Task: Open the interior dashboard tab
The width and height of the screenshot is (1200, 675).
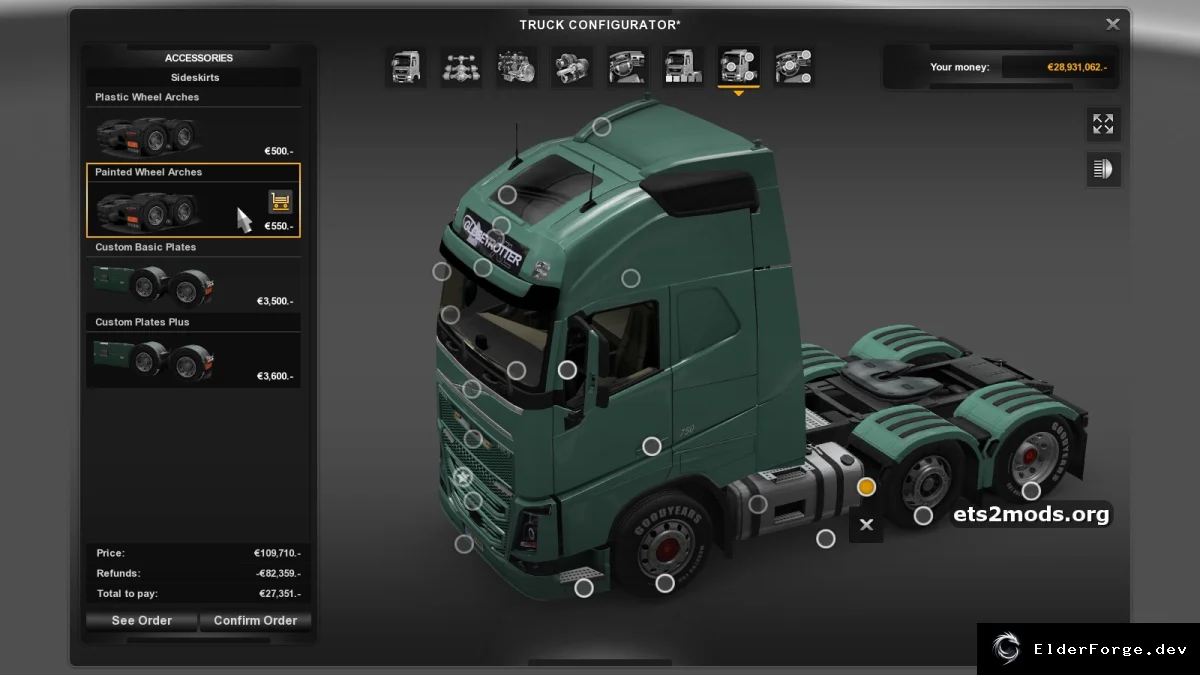Action: (x=627, y=67)
